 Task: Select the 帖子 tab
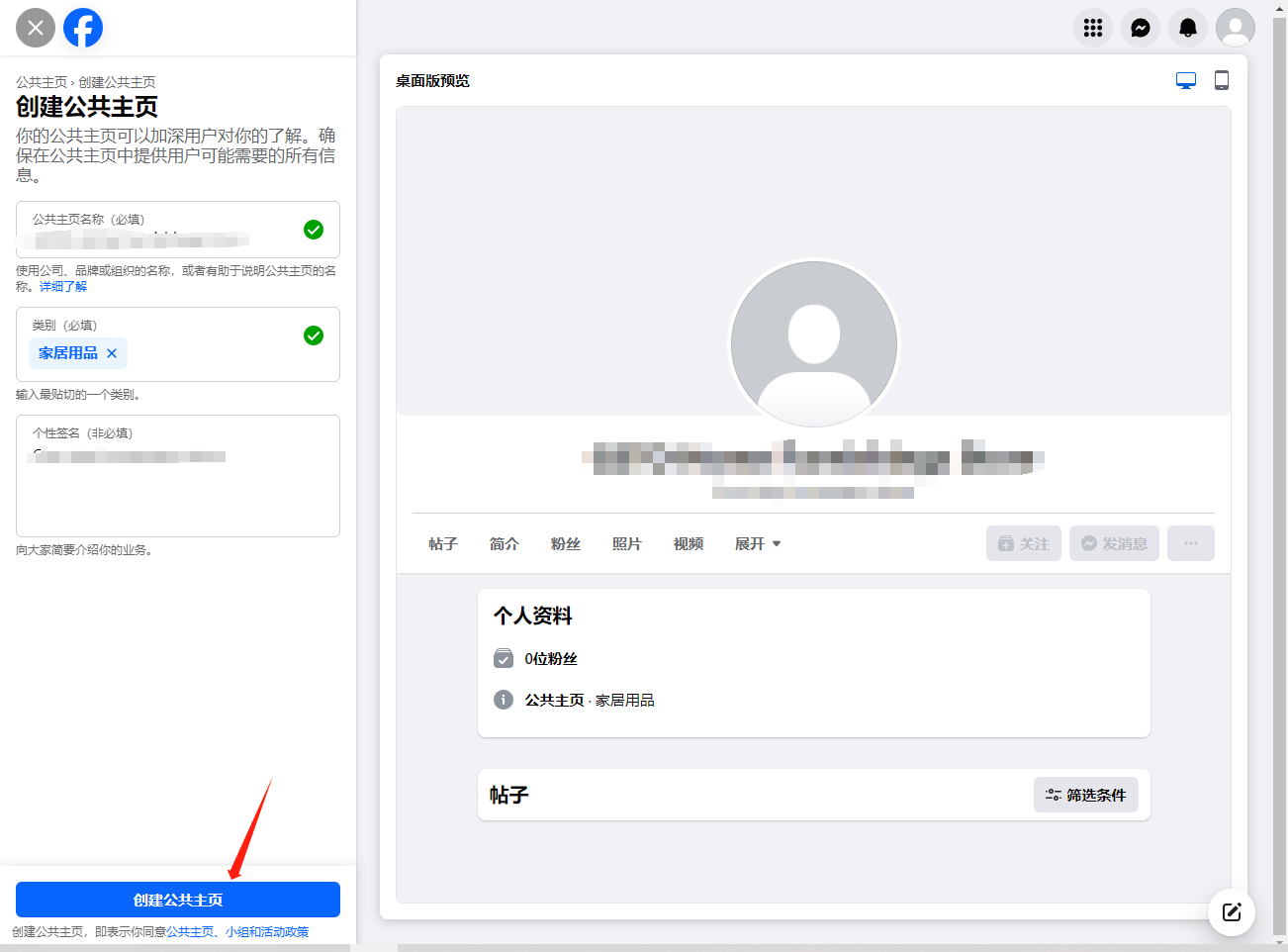pos(443,544)
